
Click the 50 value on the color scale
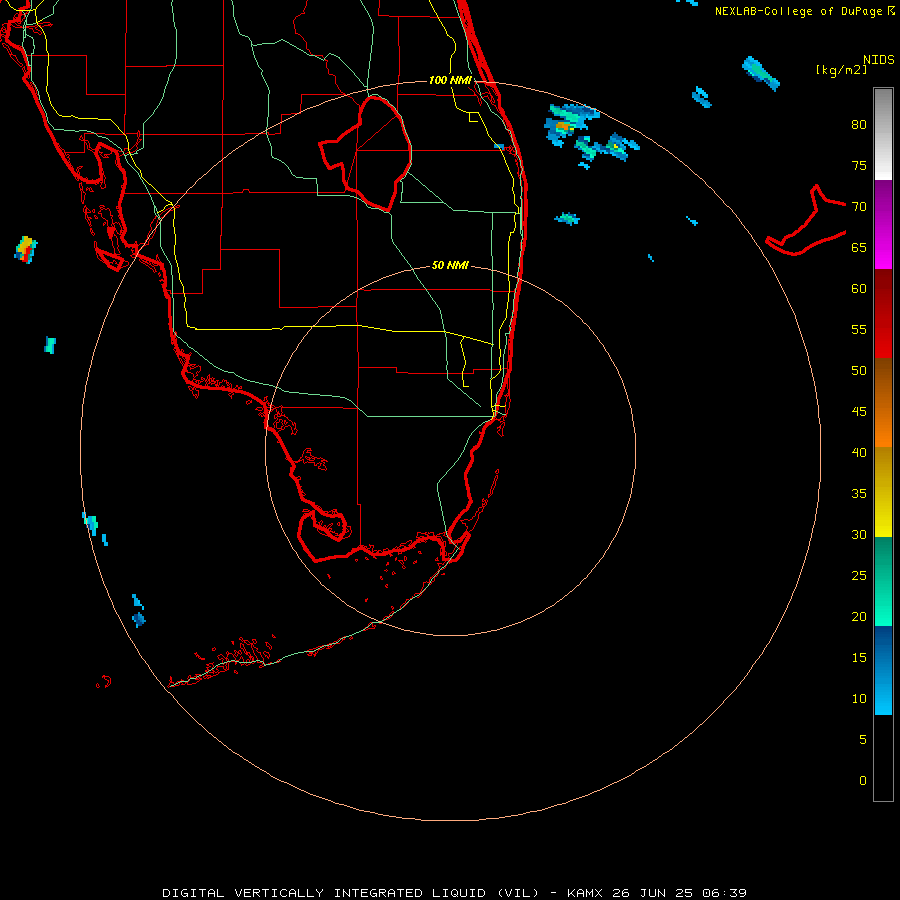tap(859, 371)
